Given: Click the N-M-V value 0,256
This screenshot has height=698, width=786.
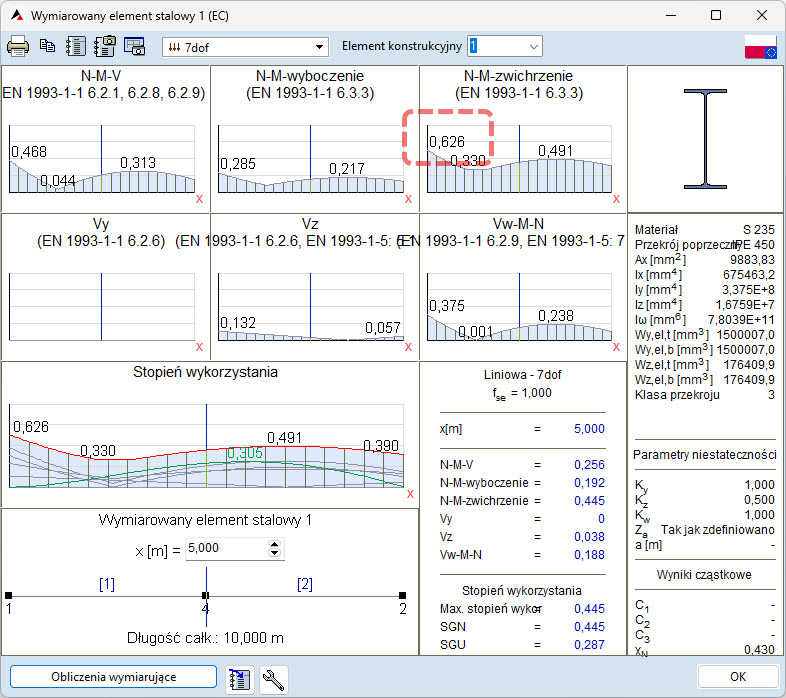Looking at the screenshot, I should pos(589,465).
